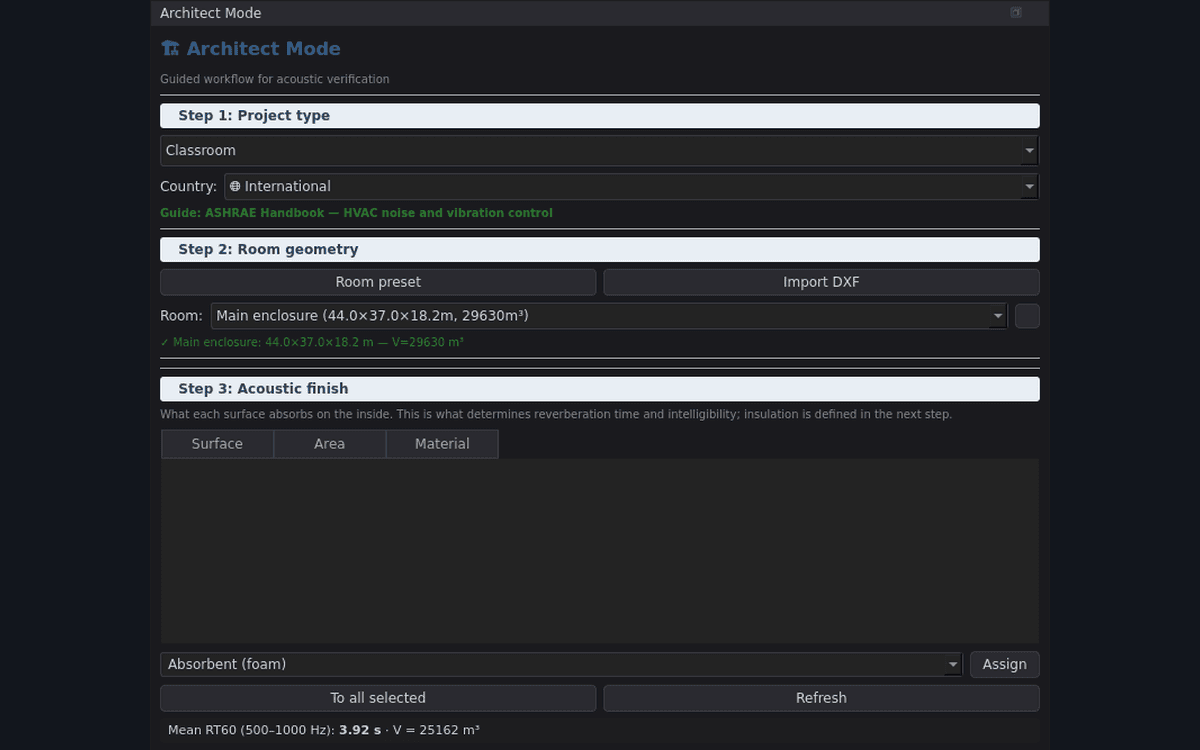Screen dimensions: 1200x750
Task: Click the To all selected button
Action: pos(378,698)
